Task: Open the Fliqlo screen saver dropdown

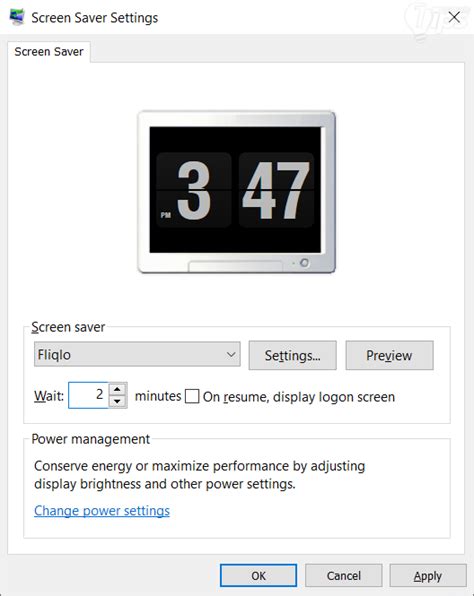Action: click(x=137, y=354)
